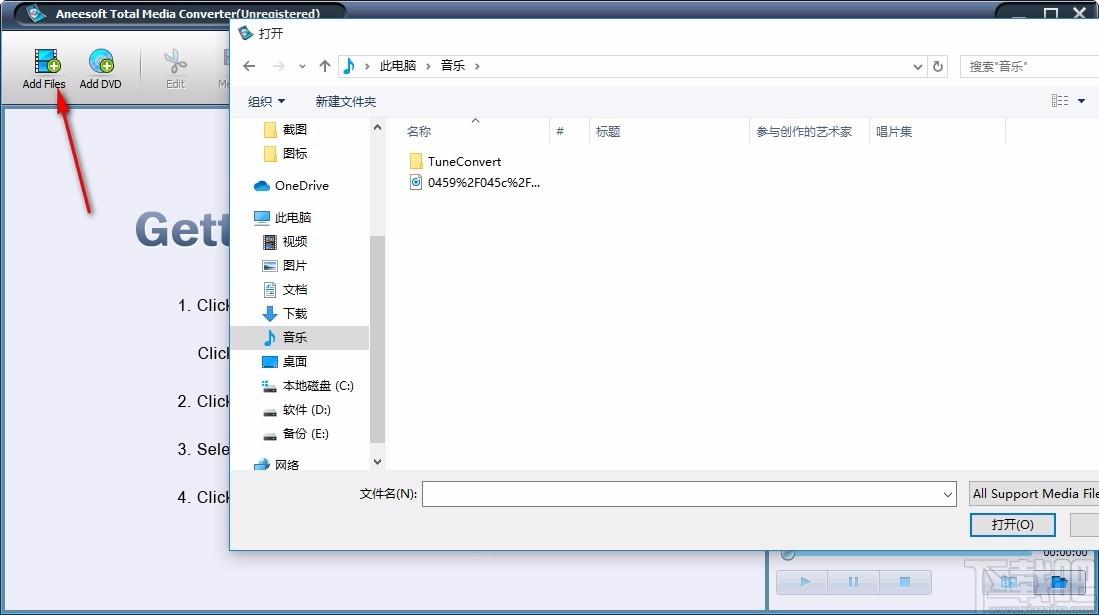Click the Add Files toolbar icon
The image size is (1099, 615).
(x=46, y=62)
